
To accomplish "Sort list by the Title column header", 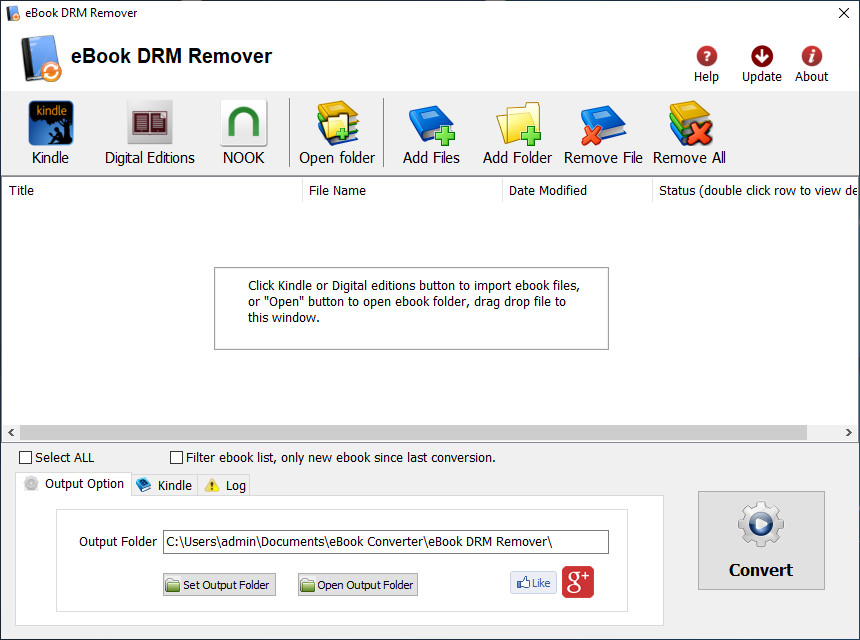I will (x=152, y=190).
